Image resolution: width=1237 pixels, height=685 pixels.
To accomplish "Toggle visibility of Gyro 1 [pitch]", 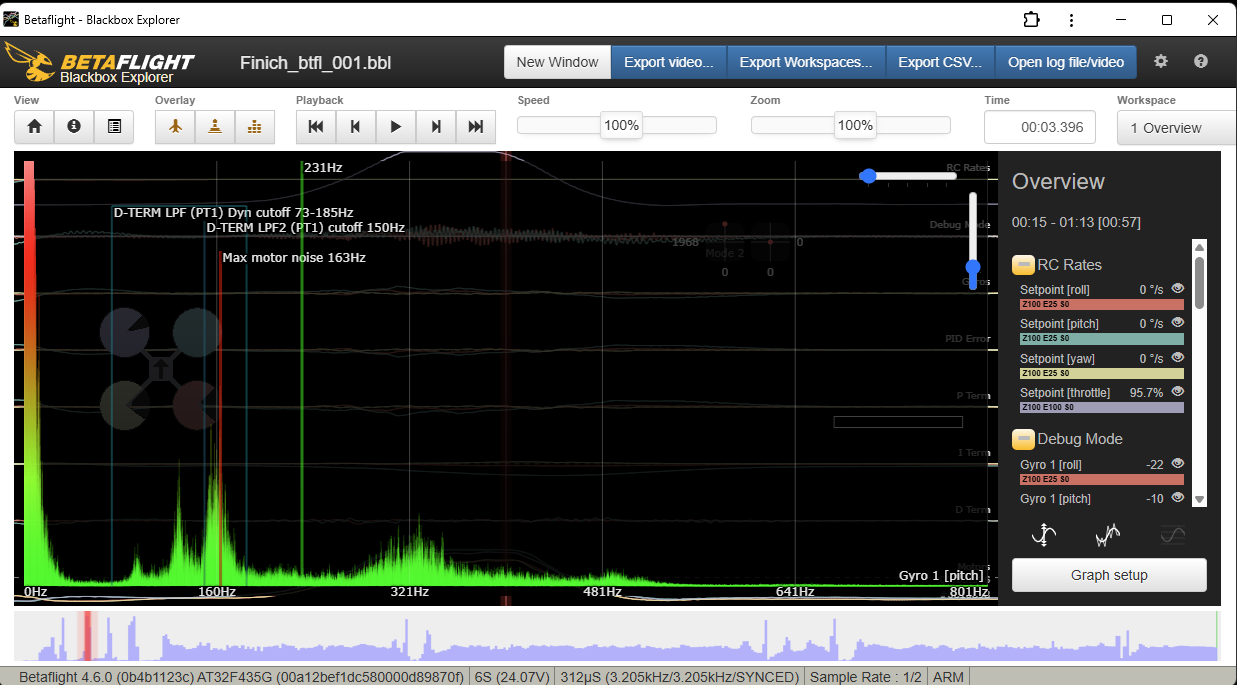I will (1177, 497).
